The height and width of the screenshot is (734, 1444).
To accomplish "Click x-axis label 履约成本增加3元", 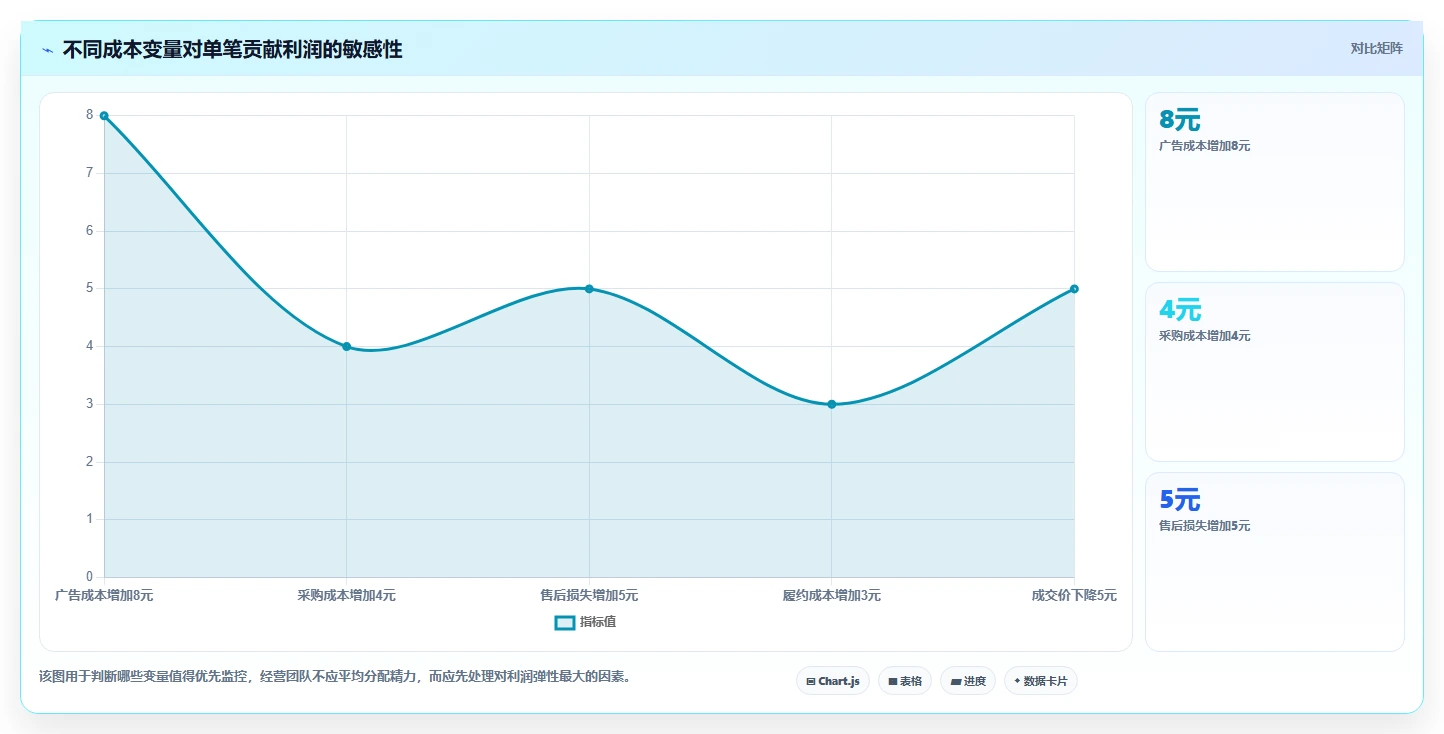I will (831, 595).
